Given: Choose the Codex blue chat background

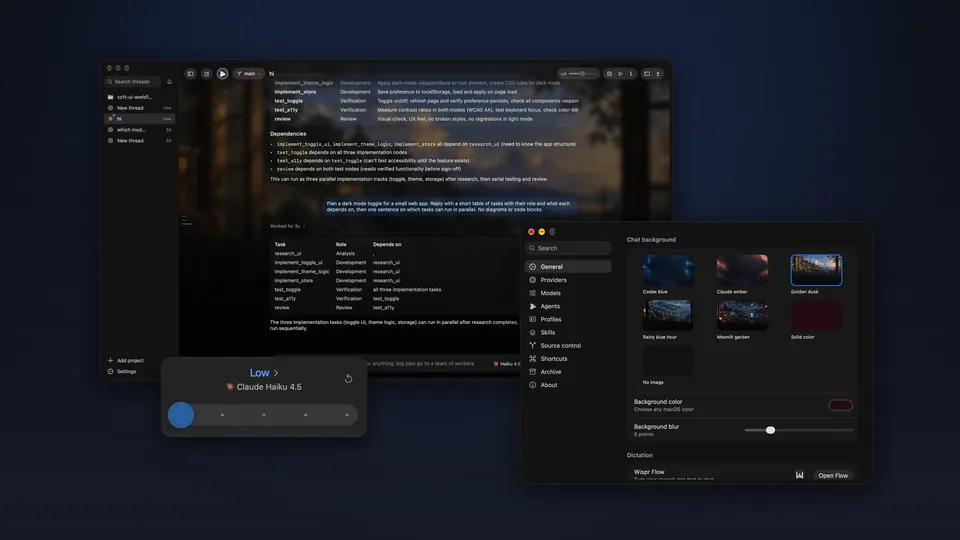Looking at the screenshot, I should (668, 270).
